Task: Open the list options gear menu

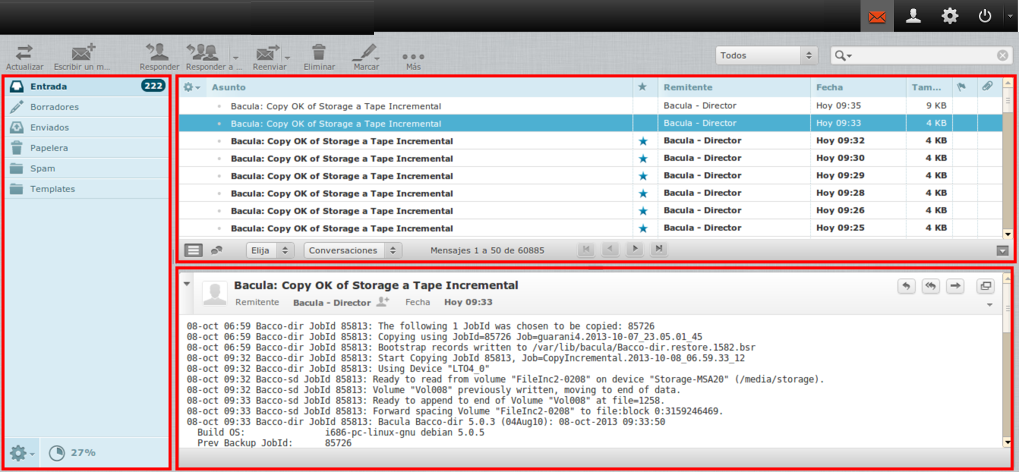Action: pos(191,87)
